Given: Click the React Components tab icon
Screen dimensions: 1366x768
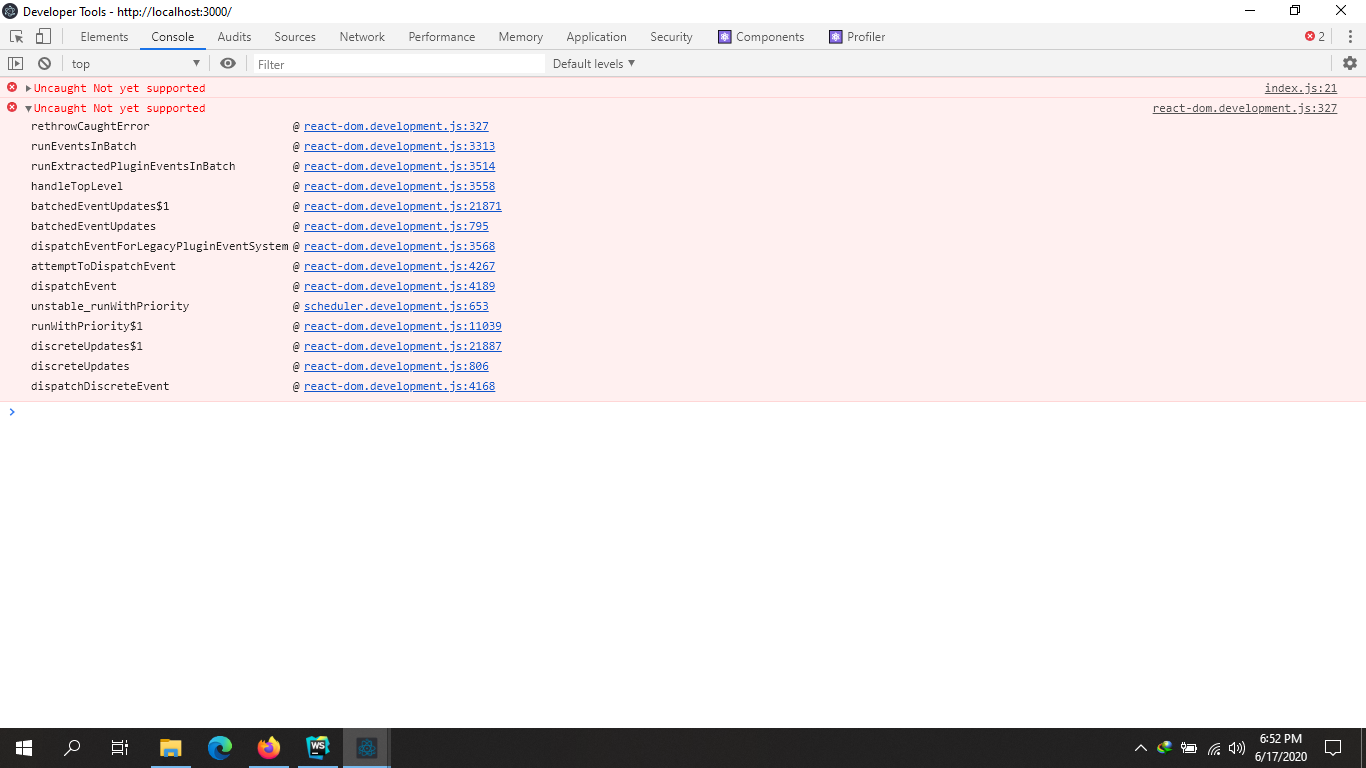Looking at the screenshot, I should click(x=725, y=37).
